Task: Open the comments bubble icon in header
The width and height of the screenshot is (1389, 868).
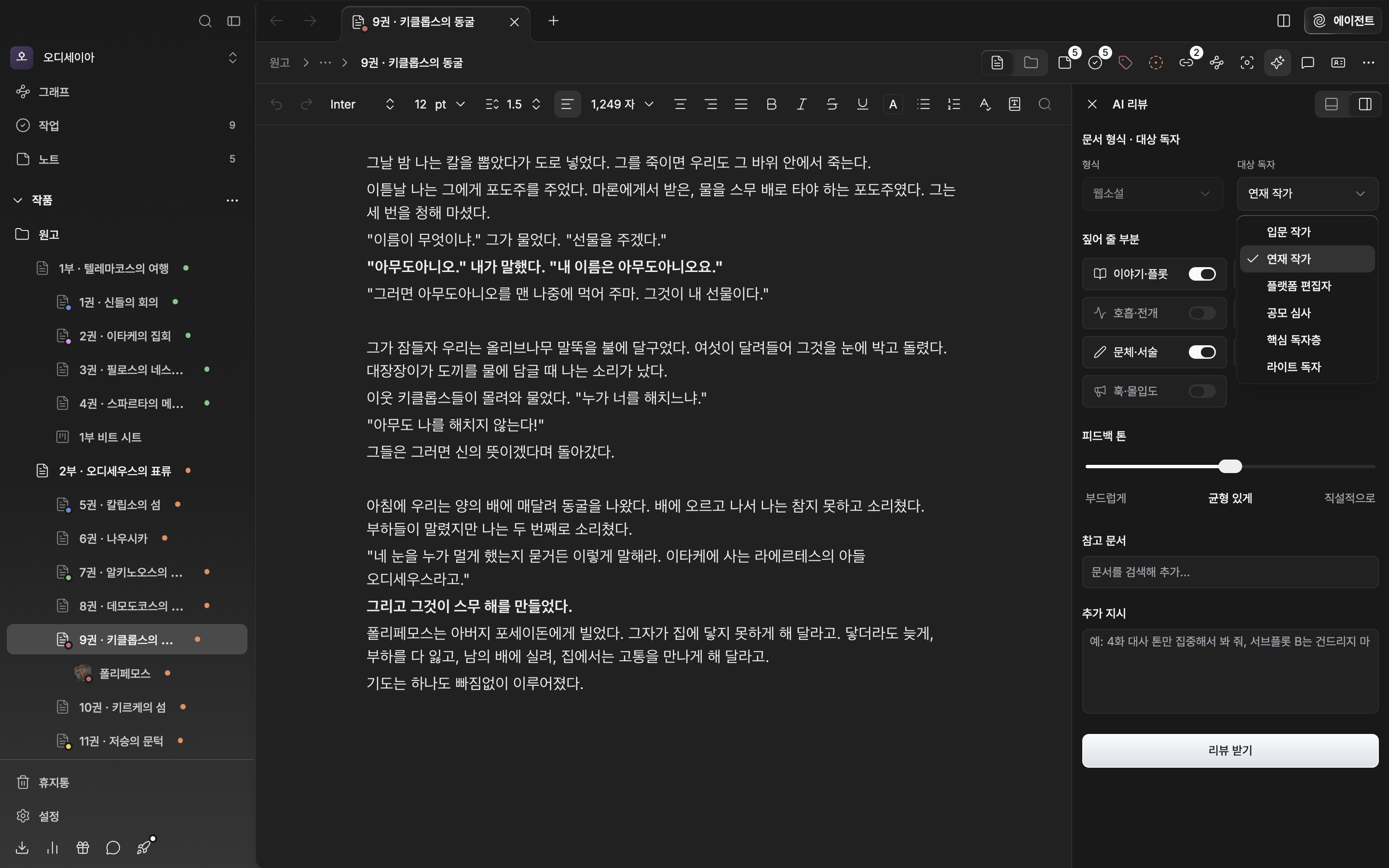Action: coord(1308,63)
